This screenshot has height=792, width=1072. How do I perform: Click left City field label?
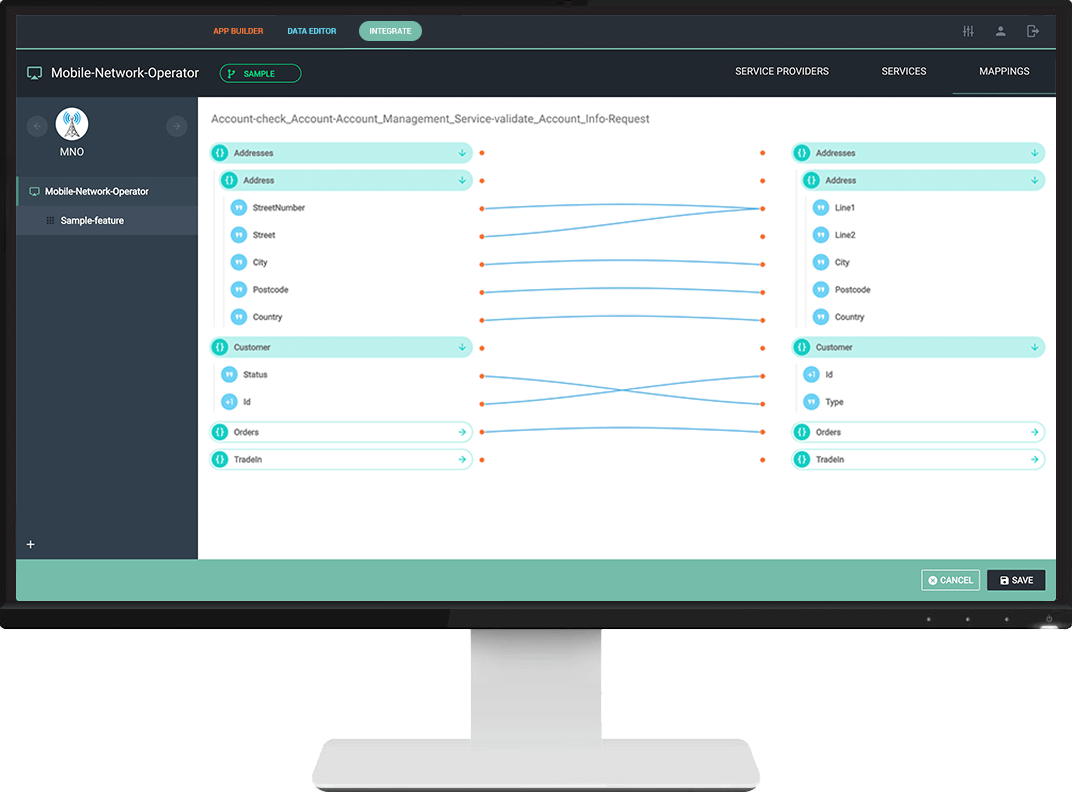pyautogui.click(x=260, y=263)
